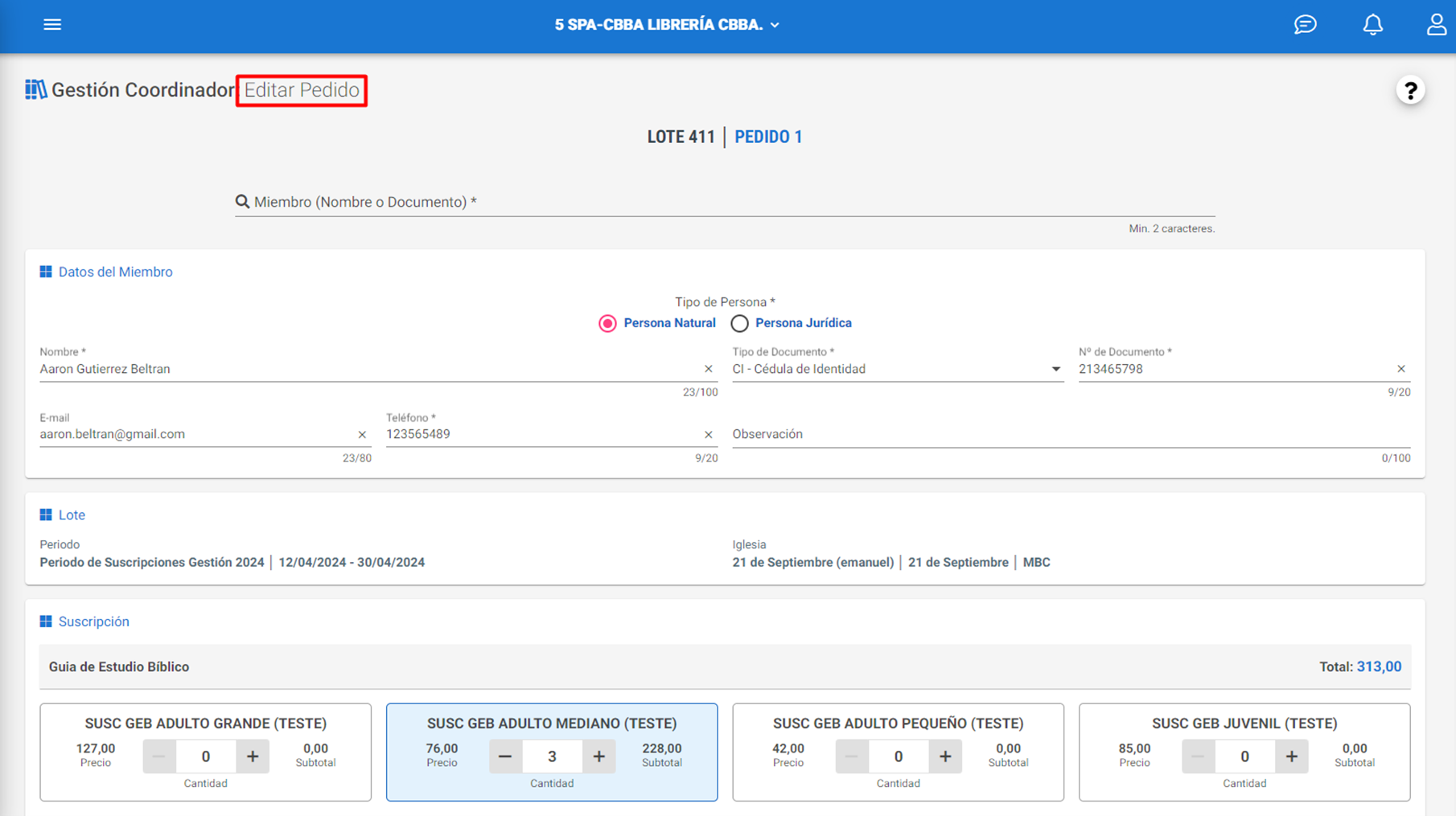Open the help question mark button
Image resolution: width=1456 pixels, height=816 pixels.
tap(1410, 90)
